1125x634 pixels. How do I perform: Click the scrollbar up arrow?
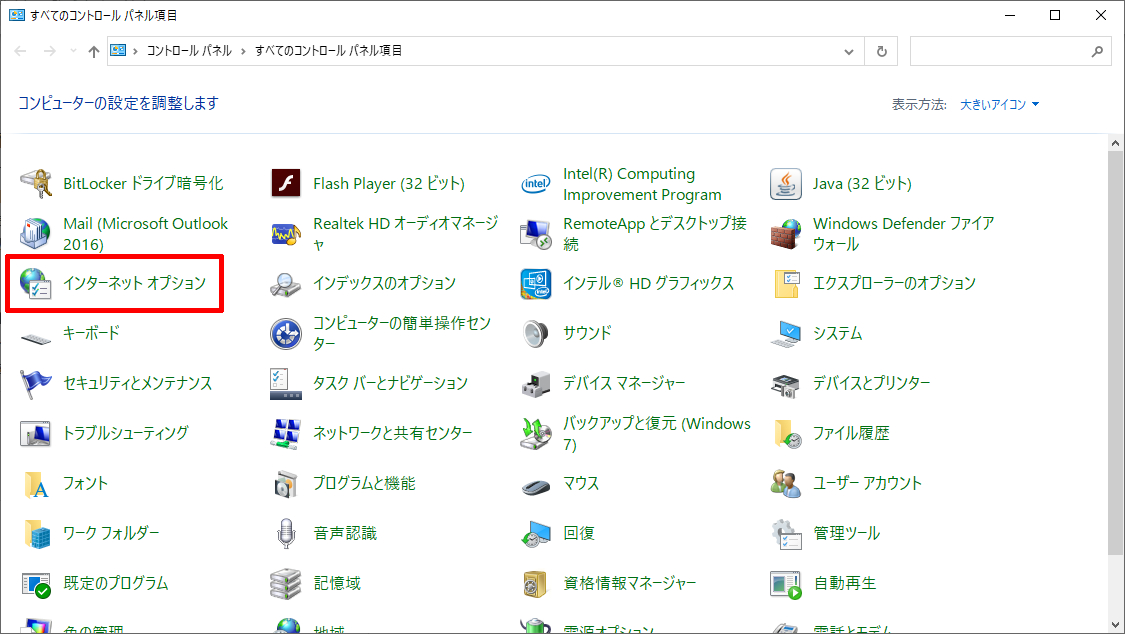point(1115,143)
